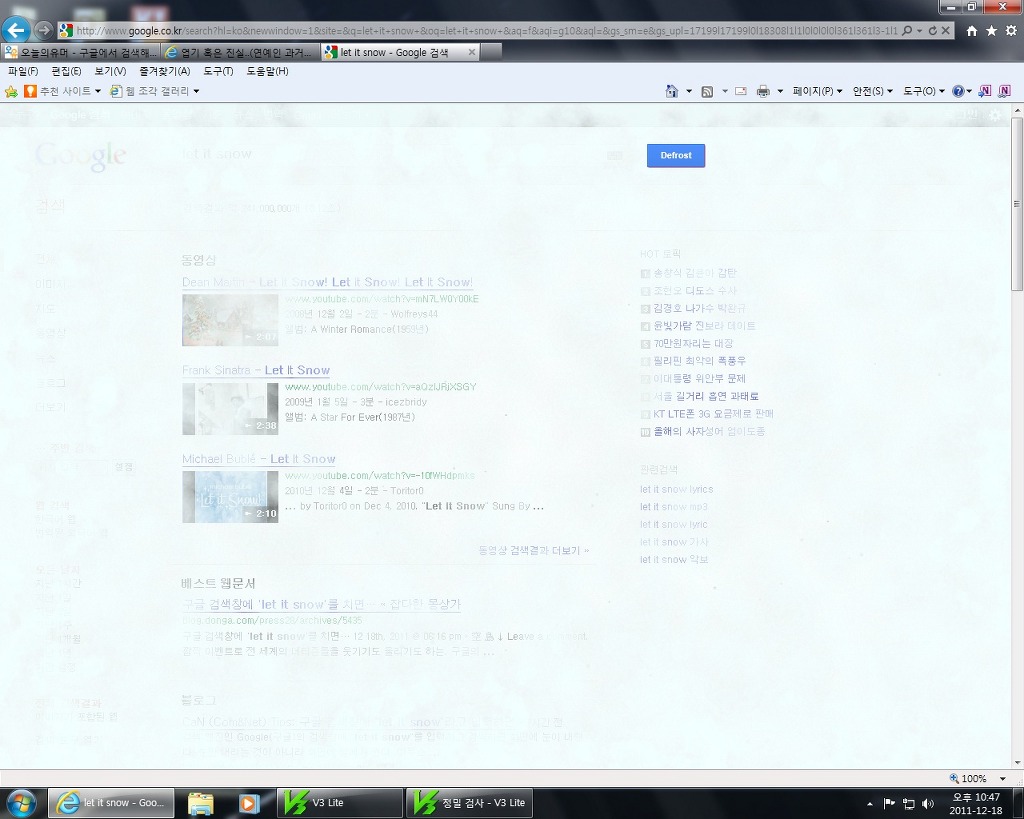
Task: Go back using the browser Back arrow
Action: pos(16,29)
